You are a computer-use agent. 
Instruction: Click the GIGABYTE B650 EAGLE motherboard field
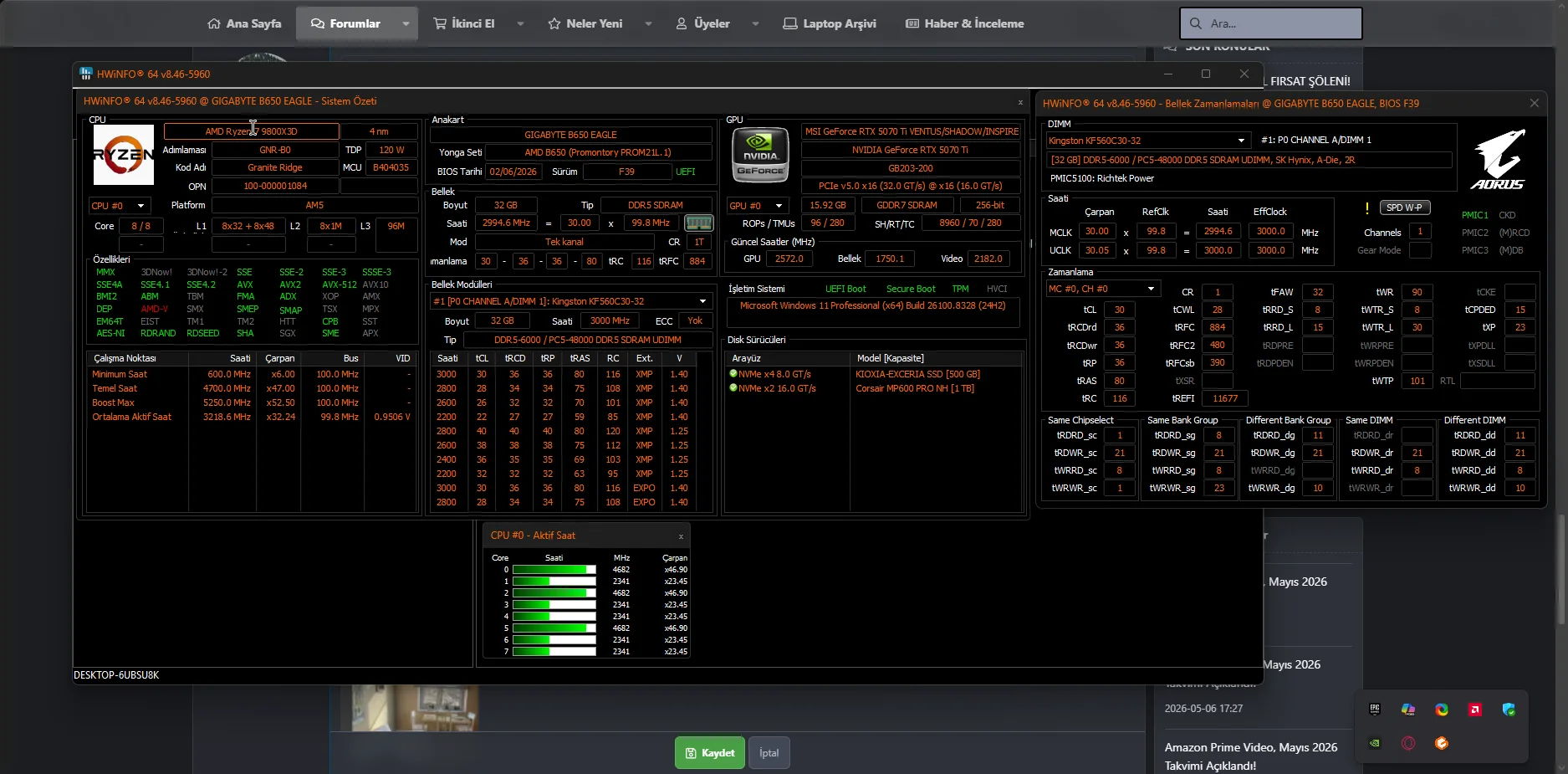(x=570, y=135)
